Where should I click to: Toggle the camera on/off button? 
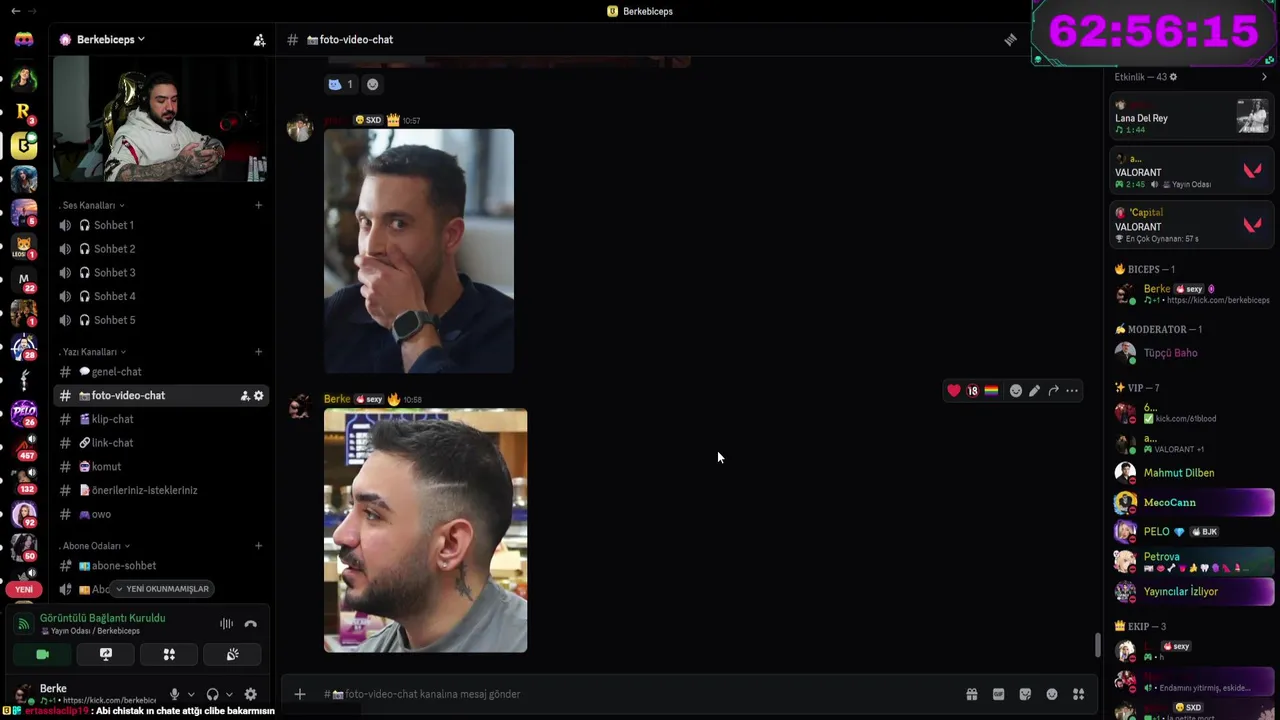pyautogui.click(x=42, y=654)
